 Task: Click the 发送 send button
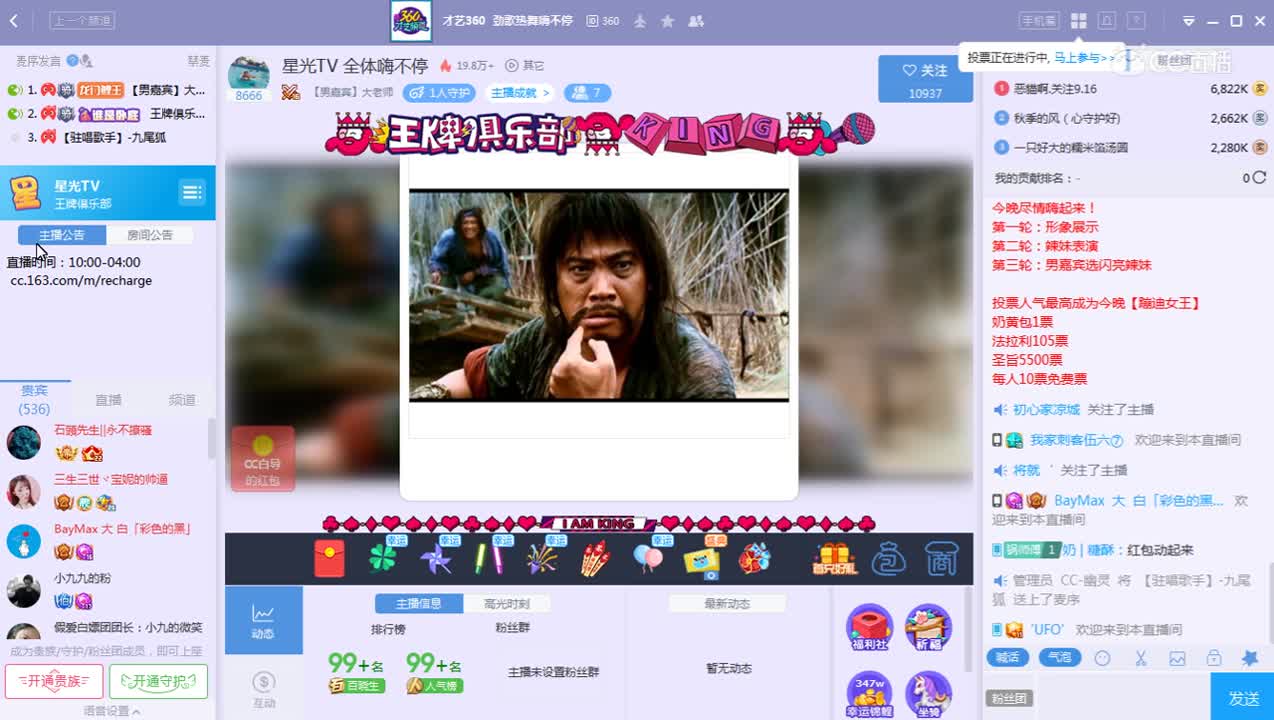coord(1242,697)
